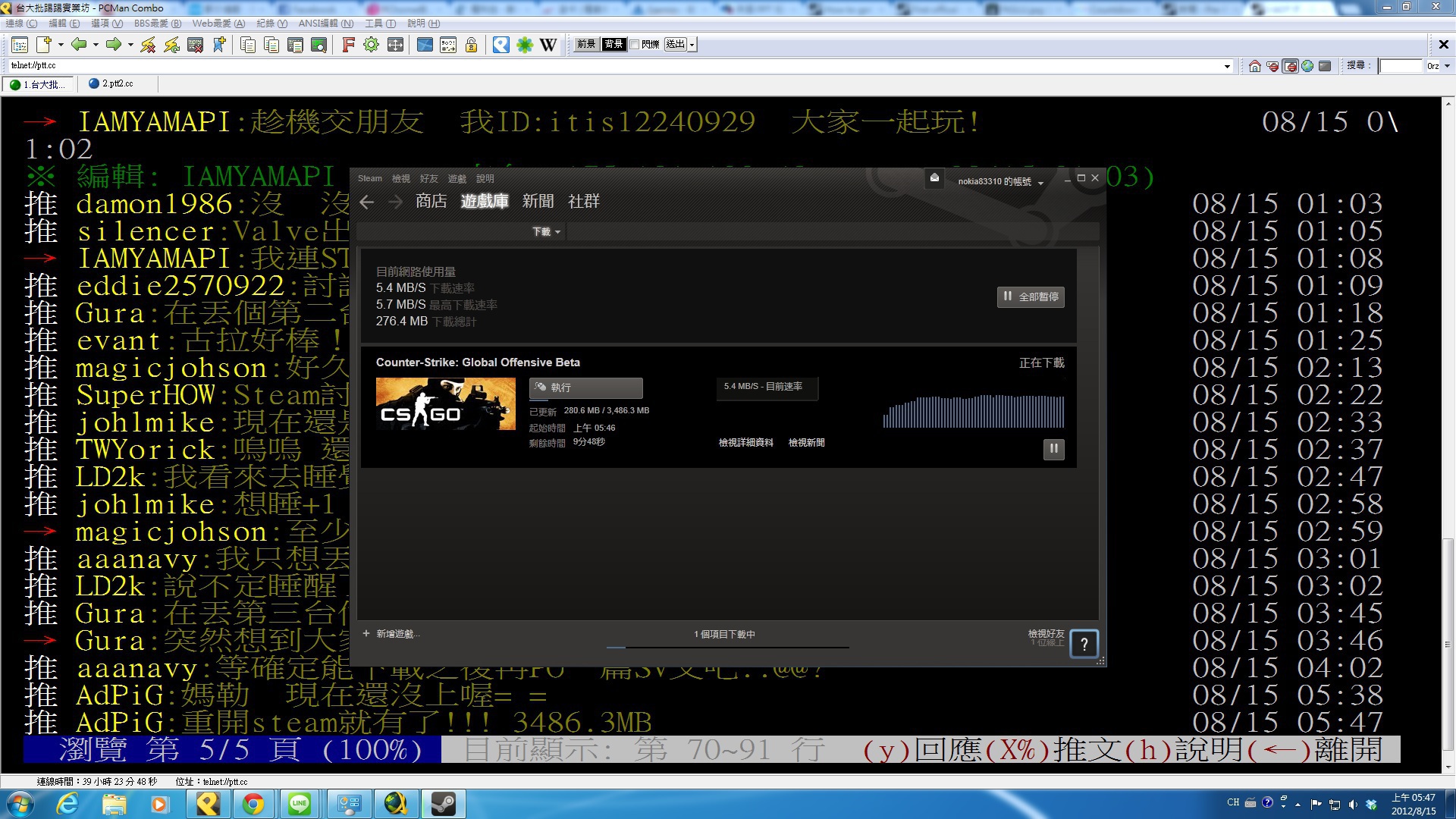Toggle the 閃爍 blink checkbox
Screen dimensions: 1456x819
(635, 45)
